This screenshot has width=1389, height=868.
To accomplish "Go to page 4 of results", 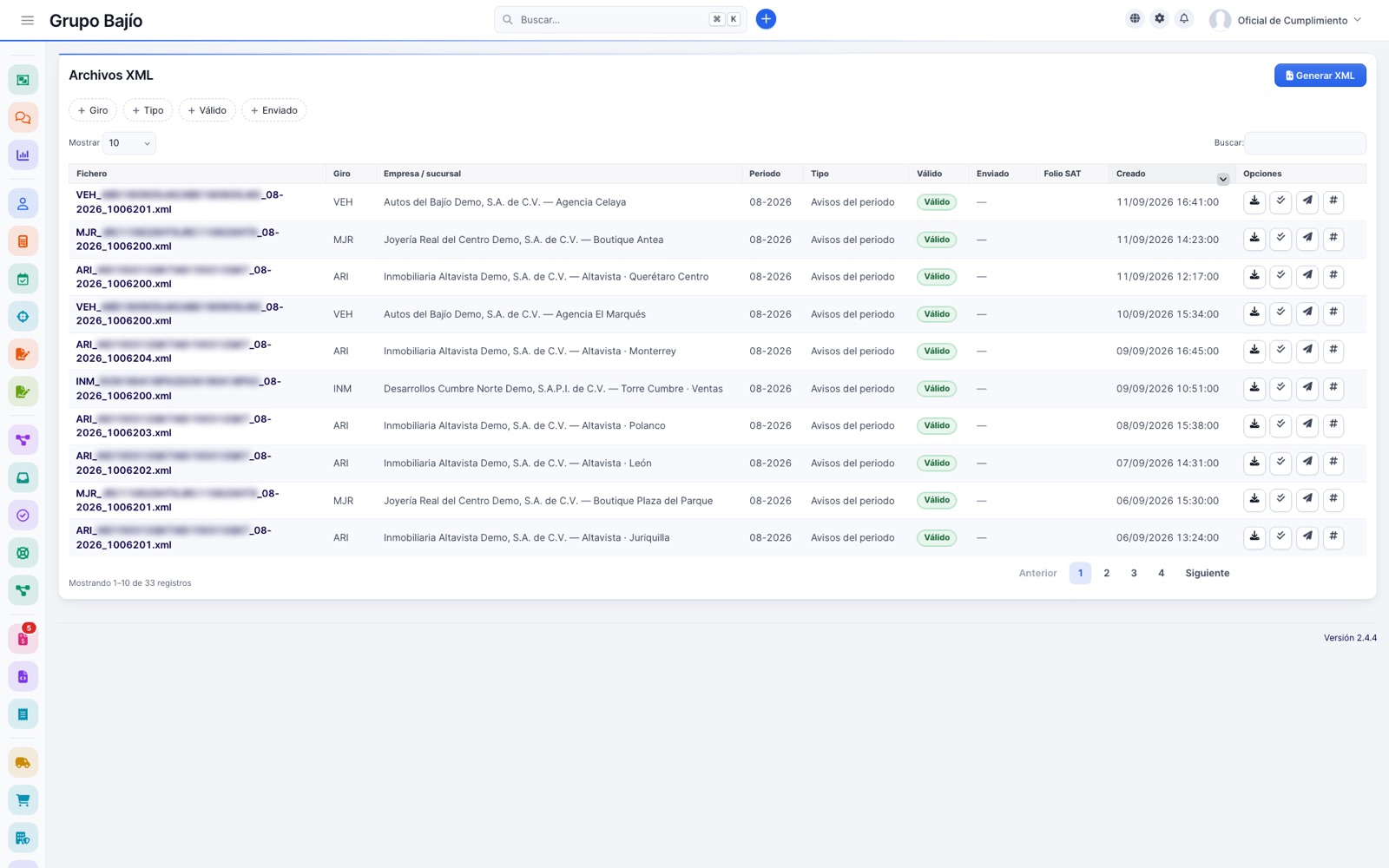I will (1161, 573).
